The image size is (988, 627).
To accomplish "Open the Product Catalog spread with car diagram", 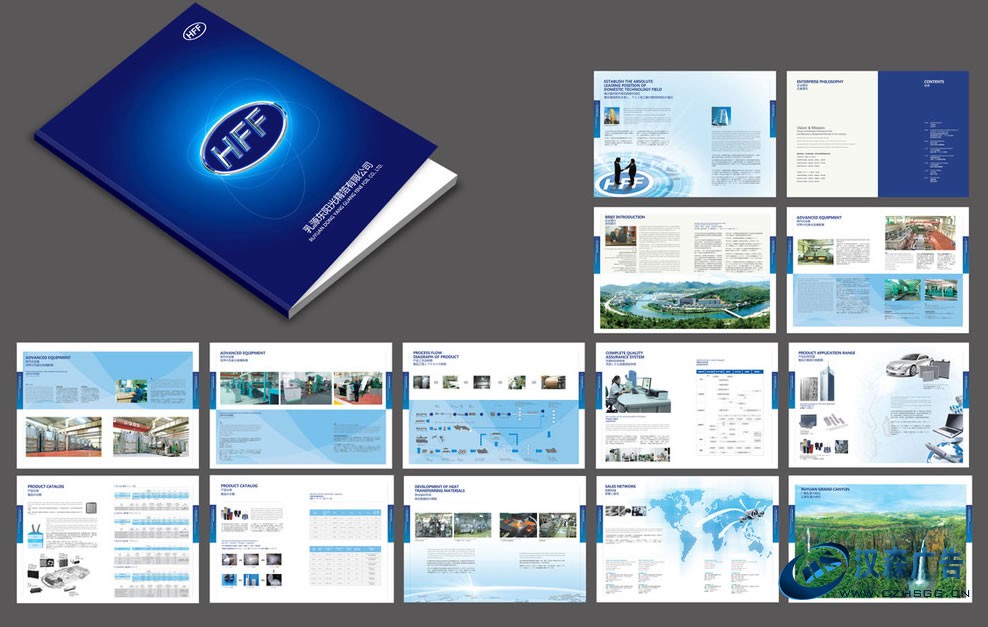I will (108, 539).
